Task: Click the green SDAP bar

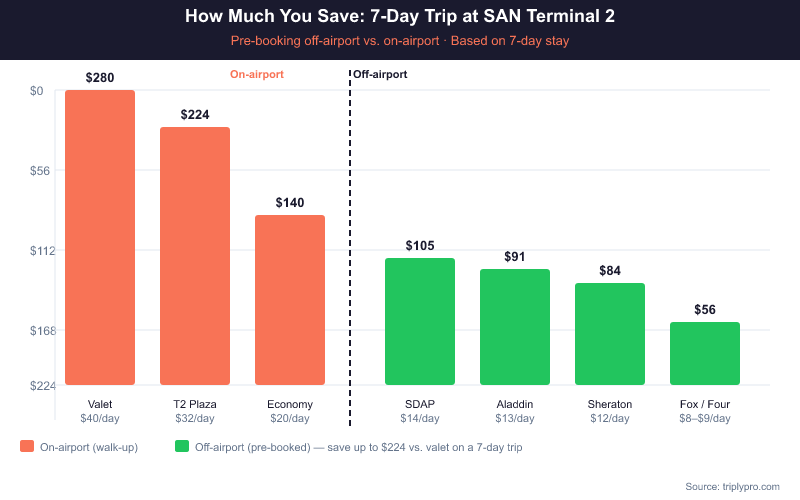Action: [x=420, y=321]
